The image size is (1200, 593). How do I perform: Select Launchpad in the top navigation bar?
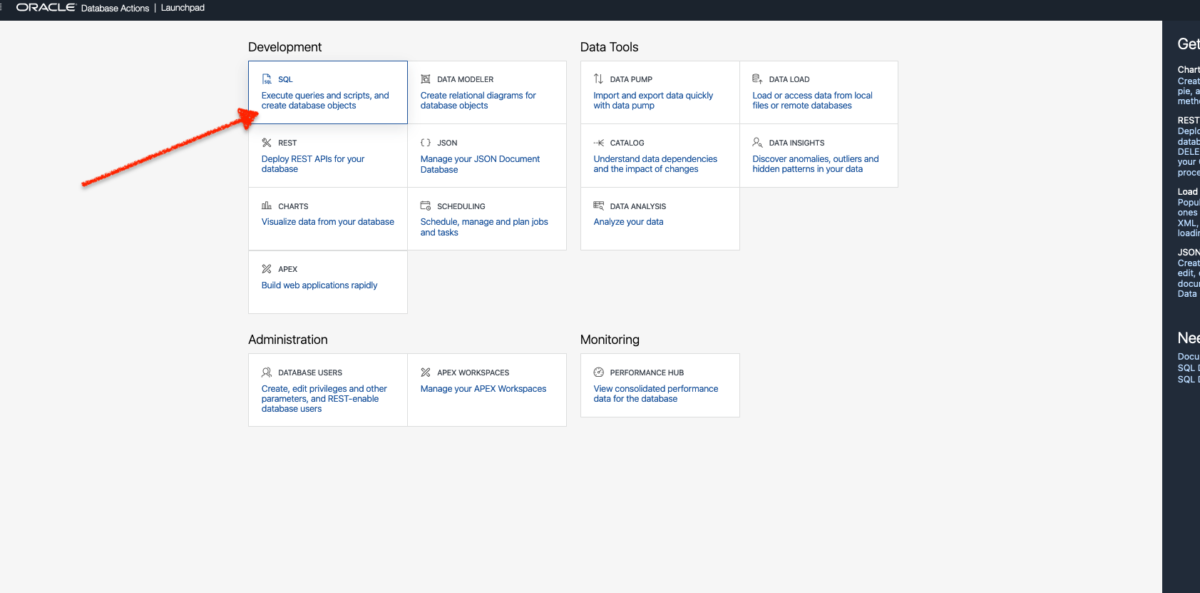[x=184, y=7]
